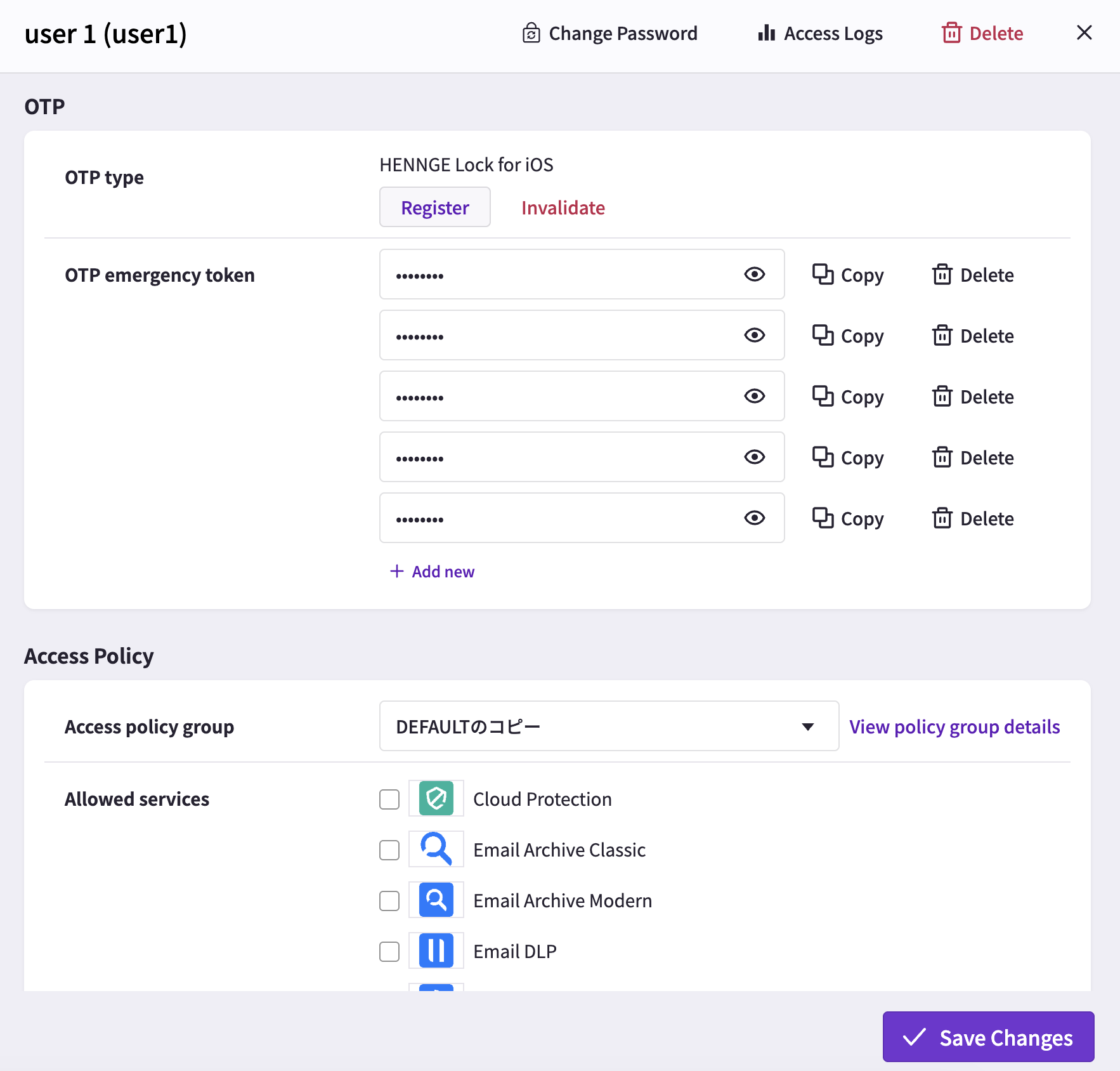Click the Cloud Protection shield icon
Image resolution: width=1120 pixels, height=1071 pixels.
pyautogui.click(x=436, y=798)
